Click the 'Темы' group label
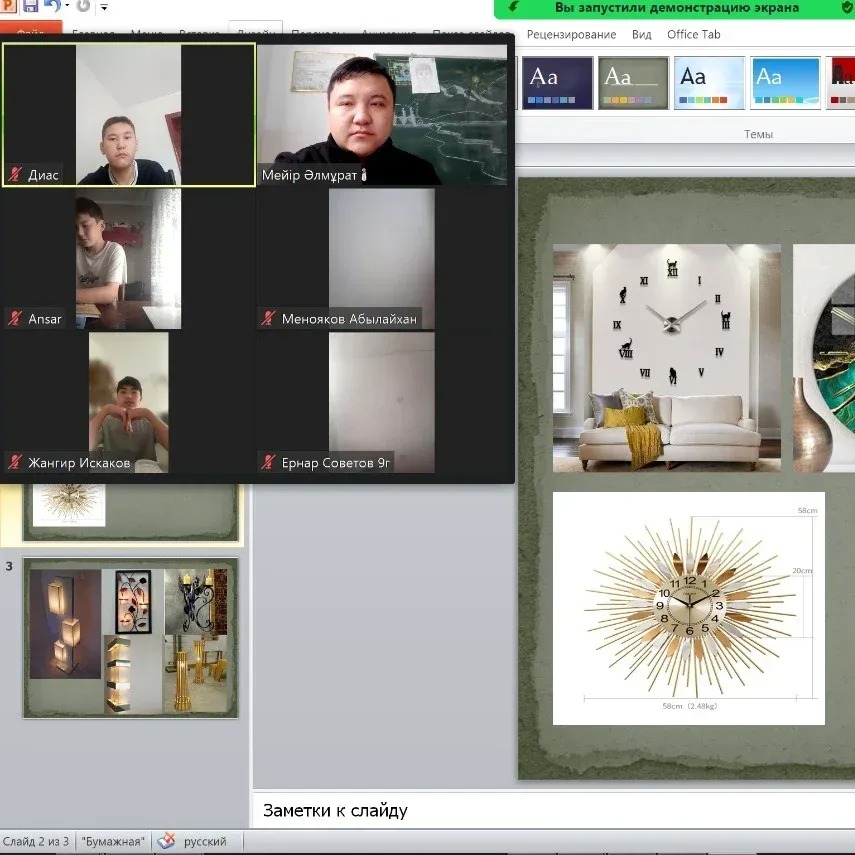Screen dimensions: 855x855 tap(758, 134)
